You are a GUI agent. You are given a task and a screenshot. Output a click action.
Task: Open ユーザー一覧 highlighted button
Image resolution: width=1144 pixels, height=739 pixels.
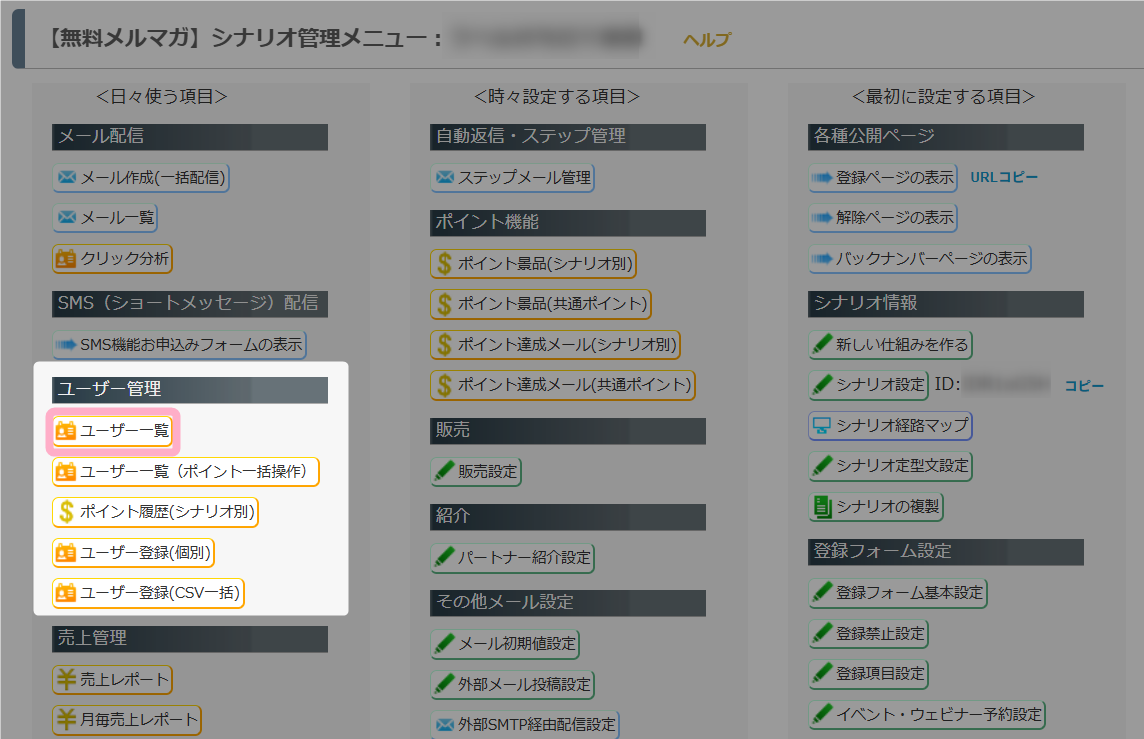click(x=112, y=431)
